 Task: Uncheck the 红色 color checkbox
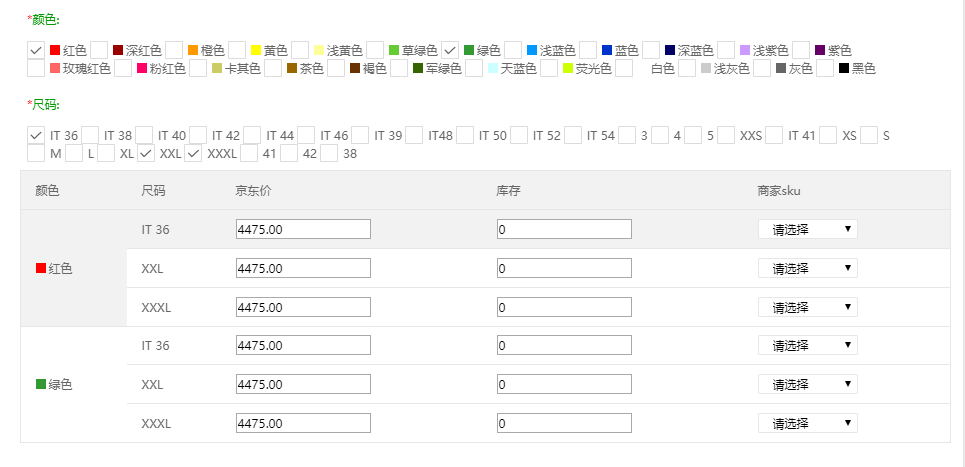[x=36, y=50]
